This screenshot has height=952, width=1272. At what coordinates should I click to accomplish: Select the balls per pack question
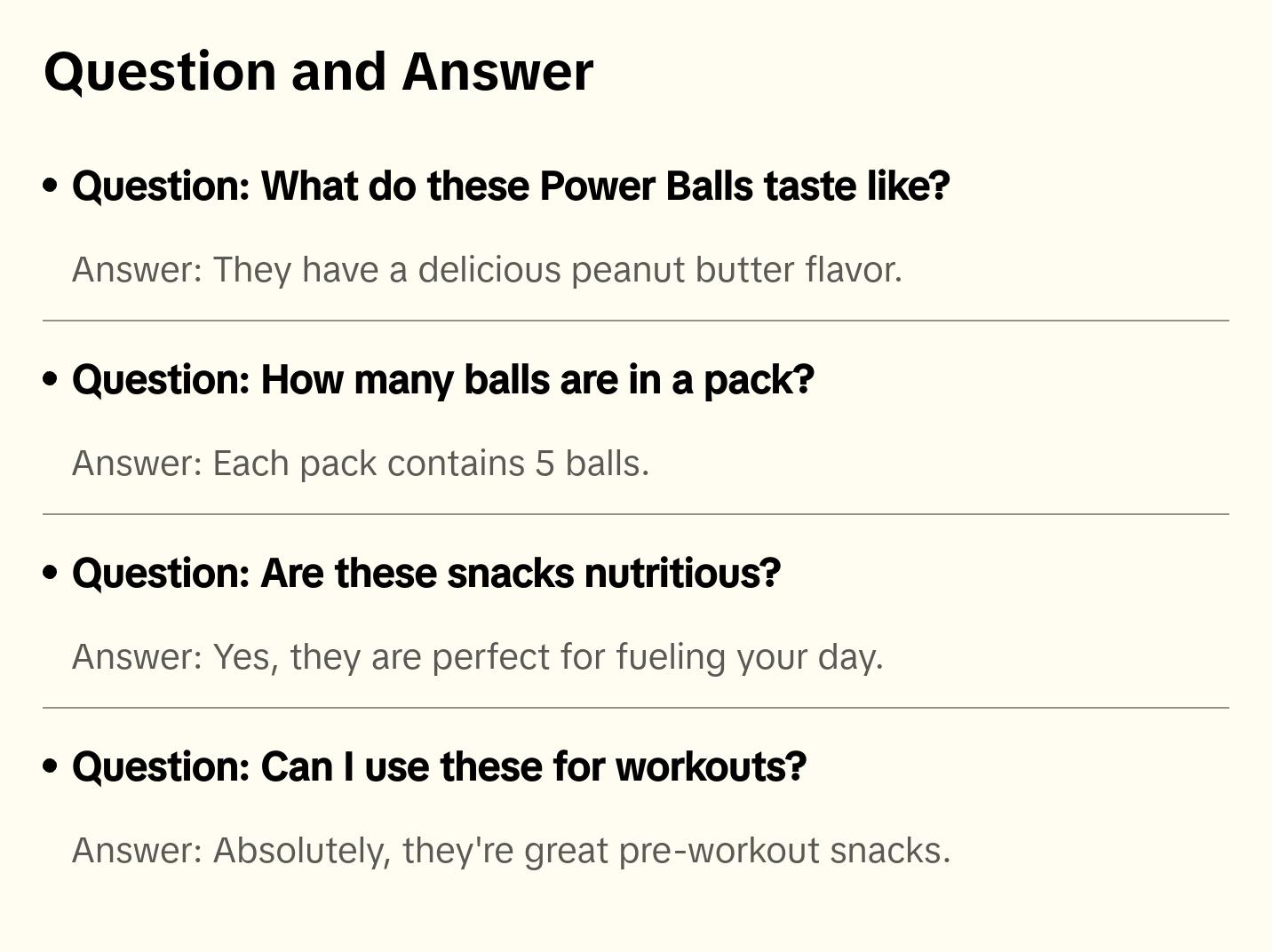pyautogui.click(x=442, y=380)
